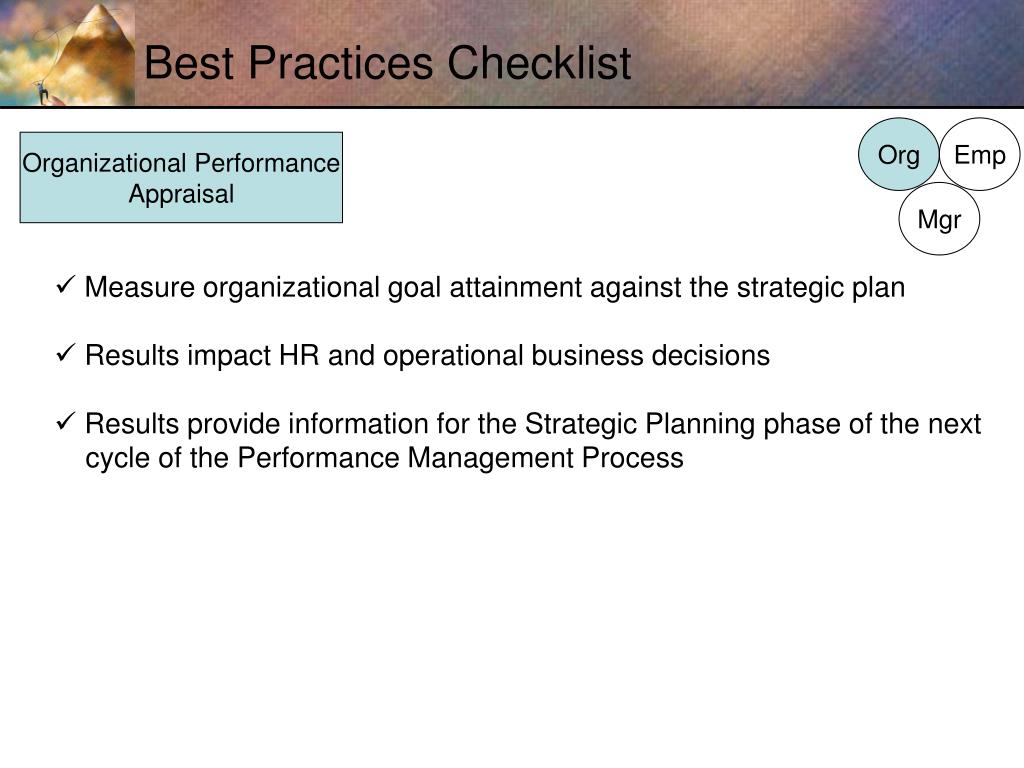Click the word 'Checklist' in the title
Image resolution: width=1024 pixels, height=768 pixels.
coord(539,63)
